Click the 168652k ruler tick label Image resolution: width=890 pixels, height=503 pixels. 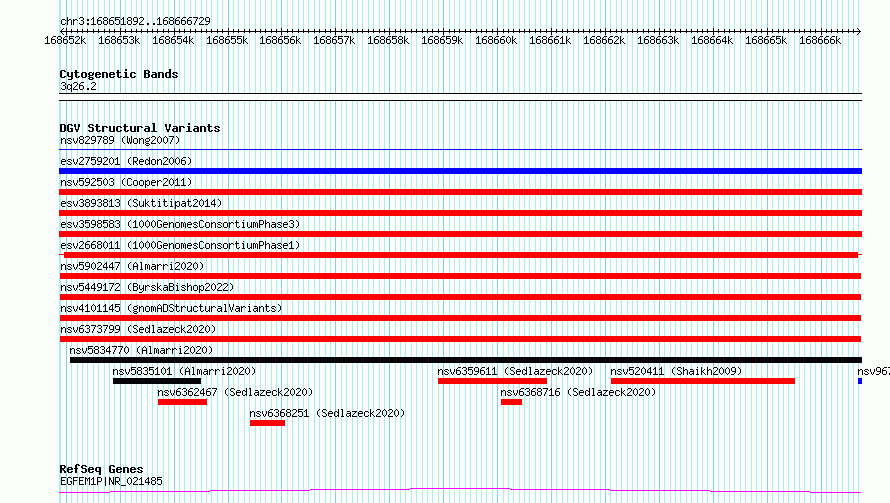tap(65, 40)
